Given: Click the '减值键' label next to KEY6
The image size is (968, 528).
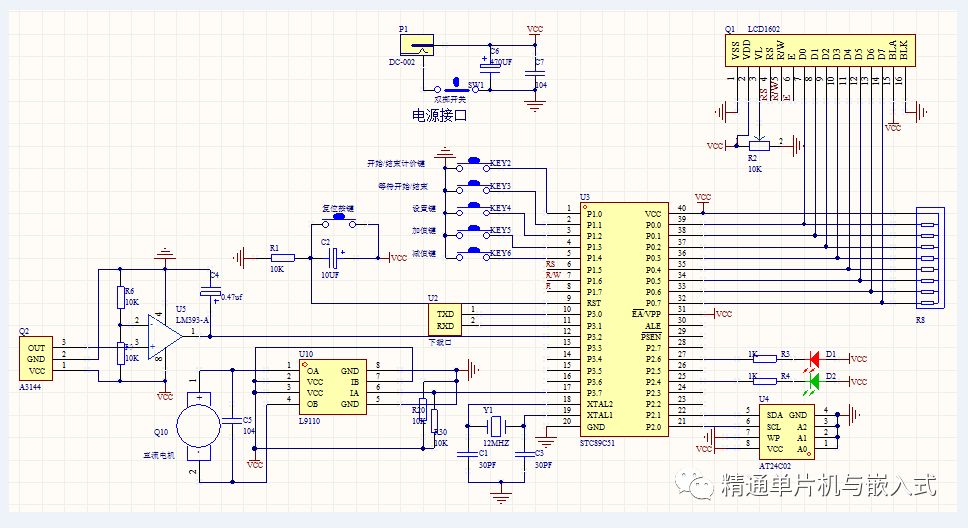Looking at the screenshot, I should [424, 253].
